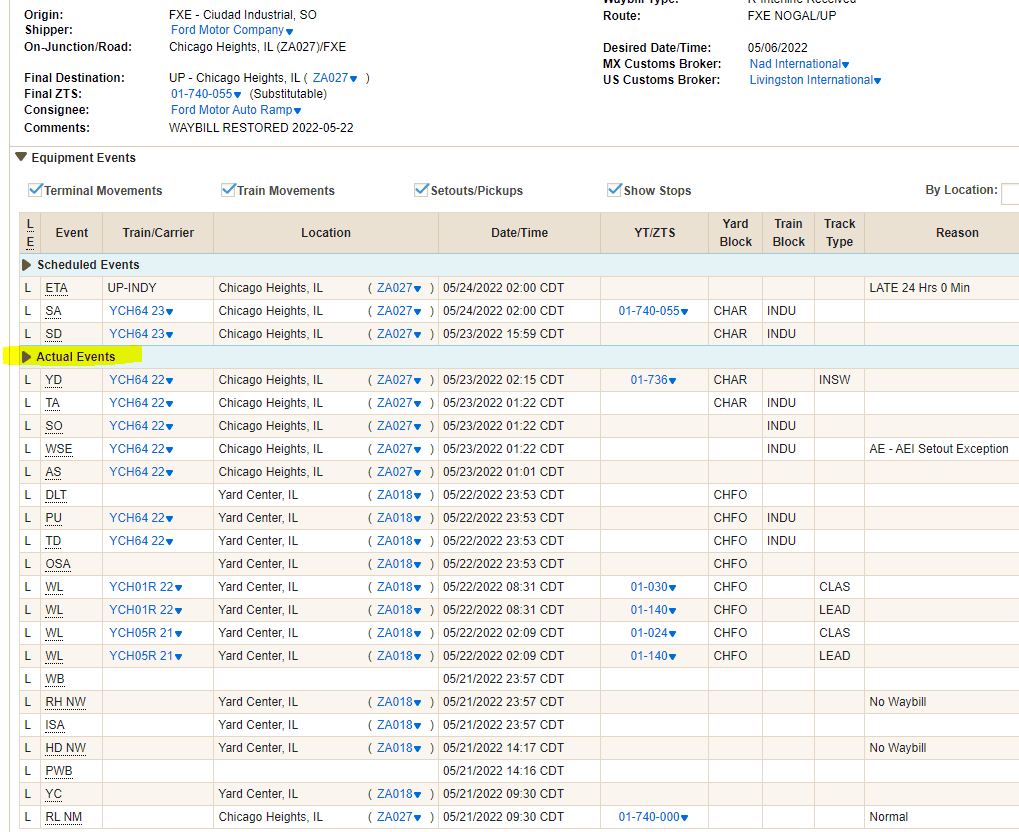The image size is (1019, 832).
Task: Select 'WAYBILL RESTORED 2022-05-22' comment text
Action: 261,128
